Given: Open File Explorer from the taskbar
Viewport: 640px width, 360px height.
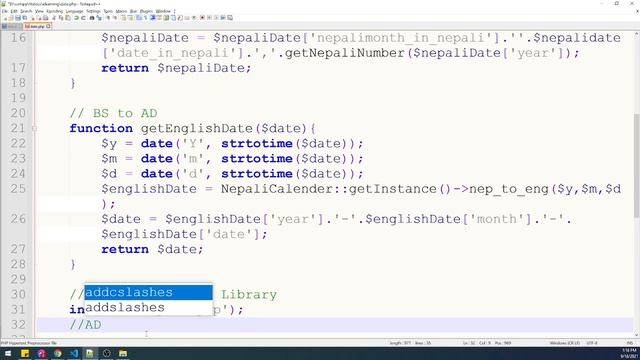Looking at the screenshot, I should pos(123,353).
